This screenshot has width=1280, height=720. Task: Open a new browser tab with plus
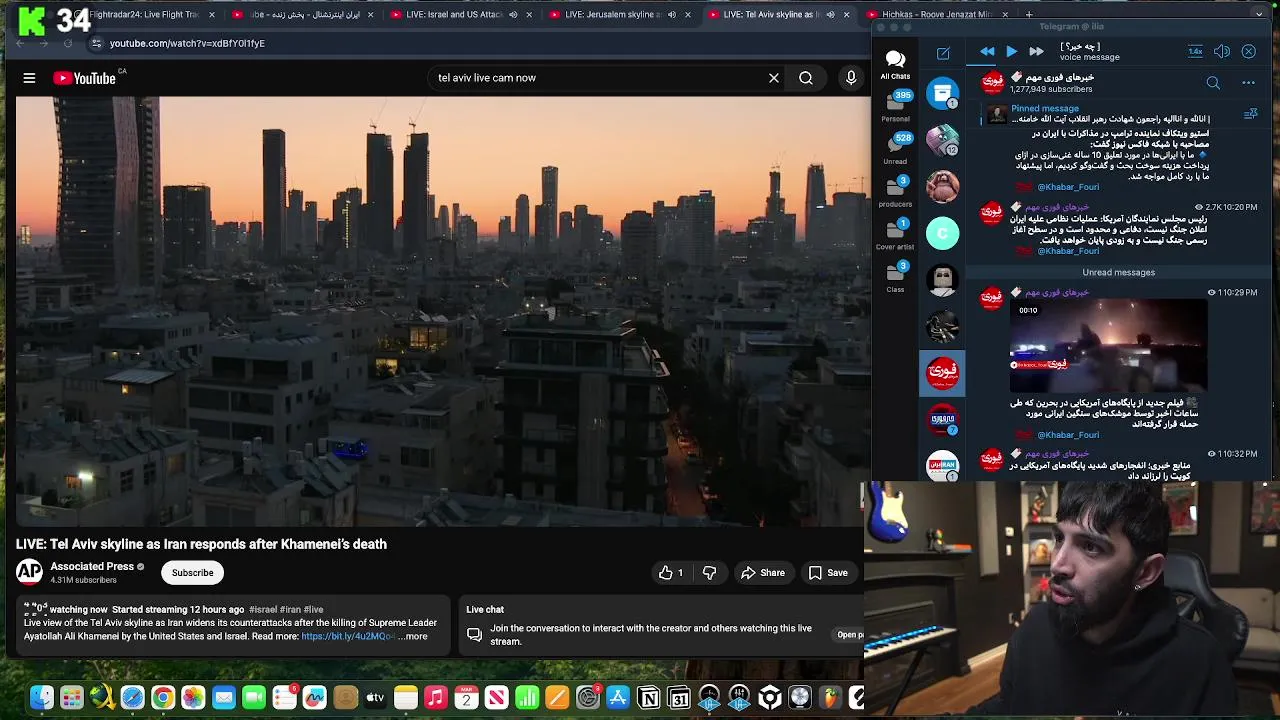pos(1029,15)
